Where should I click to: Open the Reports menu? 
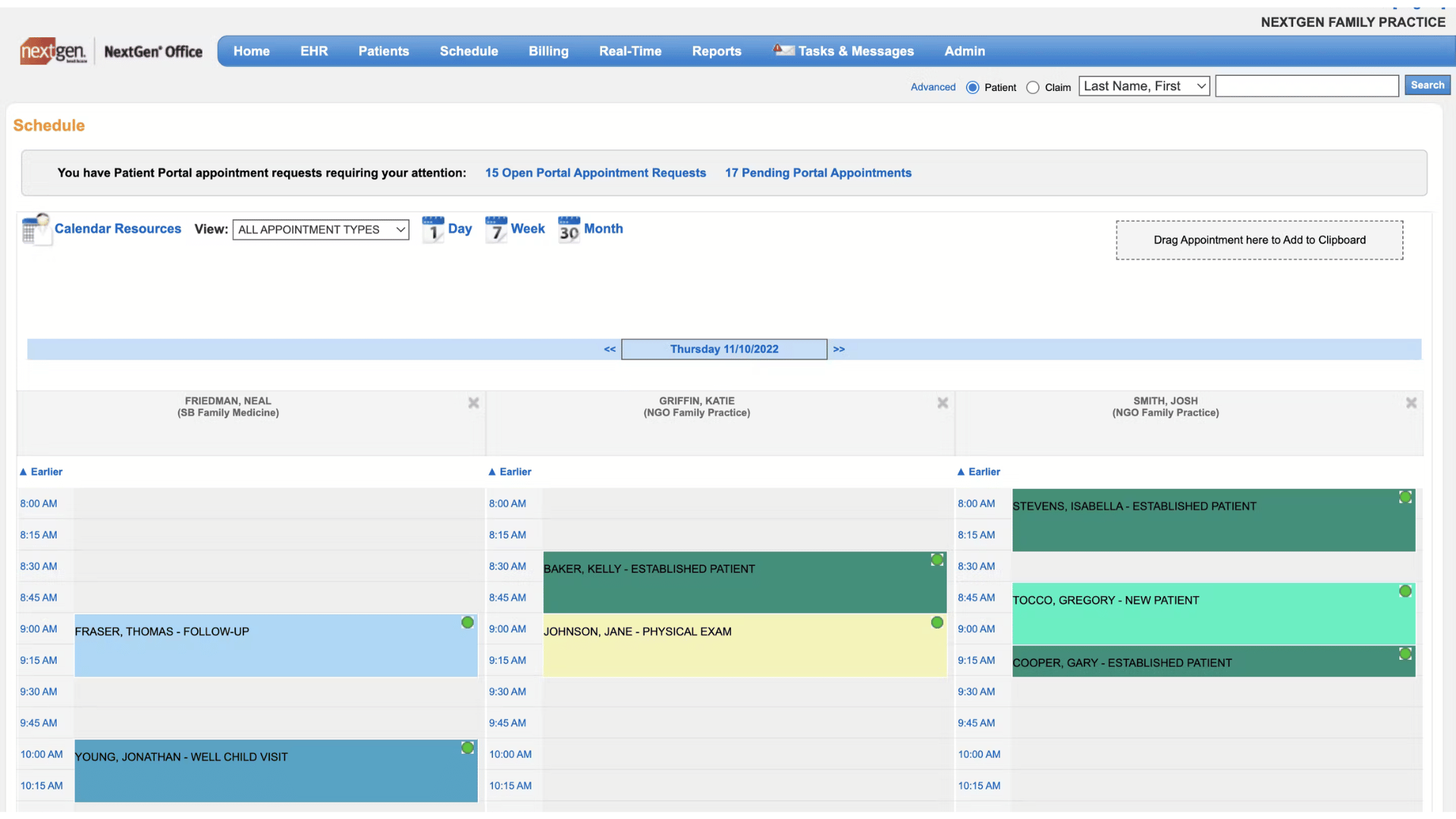tap(716, 51)
